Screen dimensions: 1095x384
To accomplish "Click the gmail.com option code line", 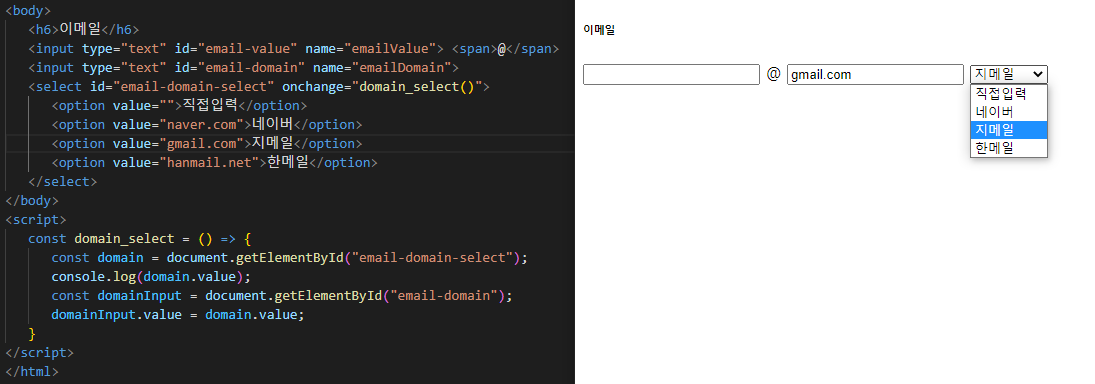I will [207, 143].
